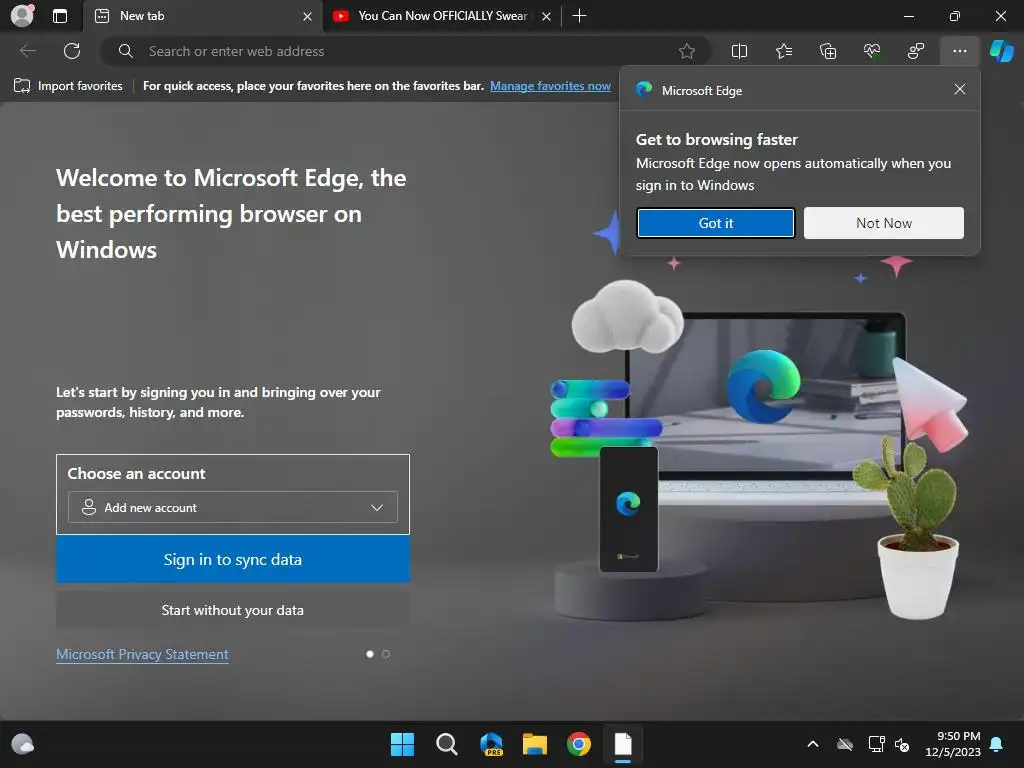This screenshot has width=1024, height=768.
Task: Close the You Can Now OFFICIALLY Swear tab
Action: point(547,16)
